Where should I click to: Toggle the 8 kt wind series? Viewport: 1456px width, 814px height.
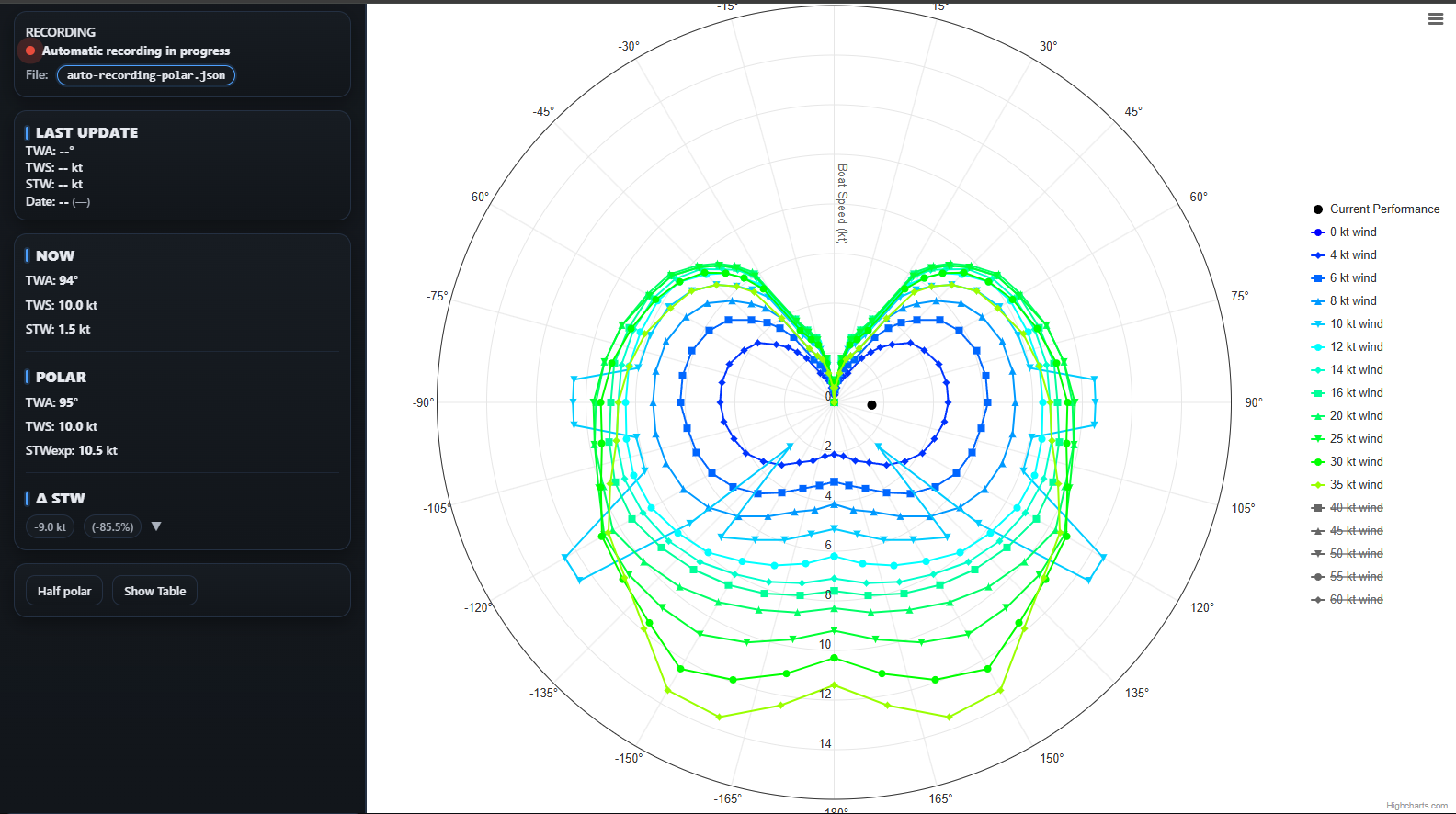click(x=1344, y=300)
